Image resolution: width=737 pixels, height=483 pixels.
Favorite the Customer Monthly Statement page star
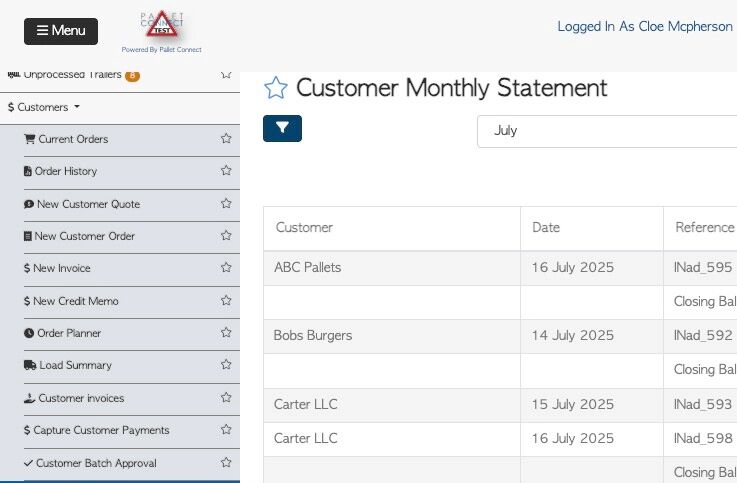pos(275,88)
